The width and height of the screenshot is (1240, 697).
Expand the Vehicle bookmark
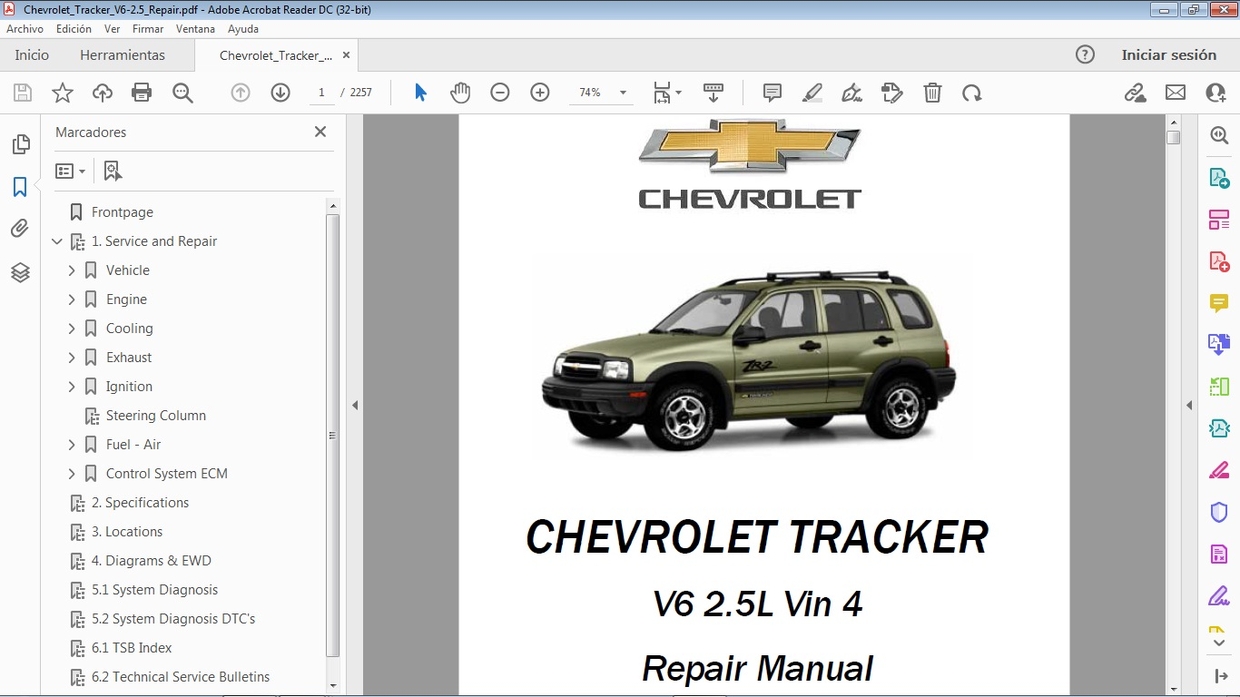coord(71,270)
